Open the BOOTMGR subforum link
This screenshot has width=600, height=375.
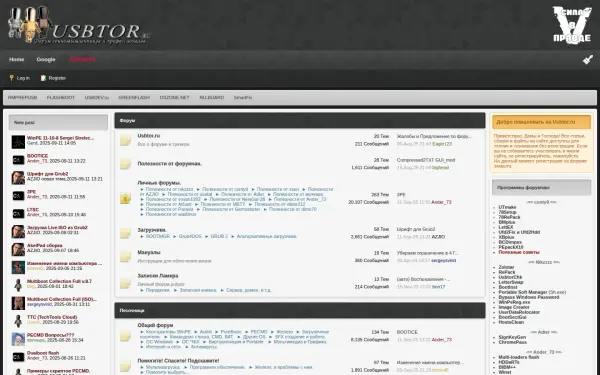click(x=158, y=236)
